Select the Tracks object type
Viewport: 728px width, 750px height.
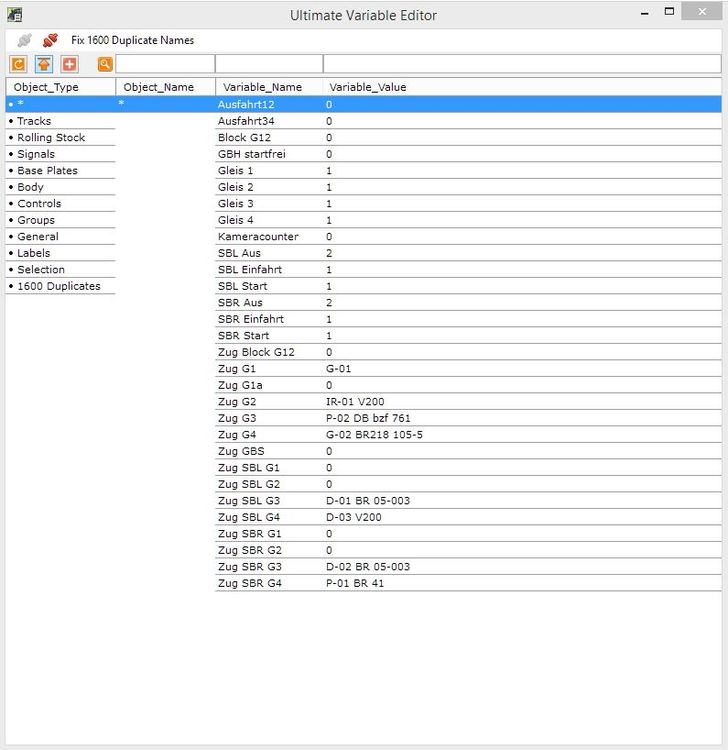coord(34,121)
